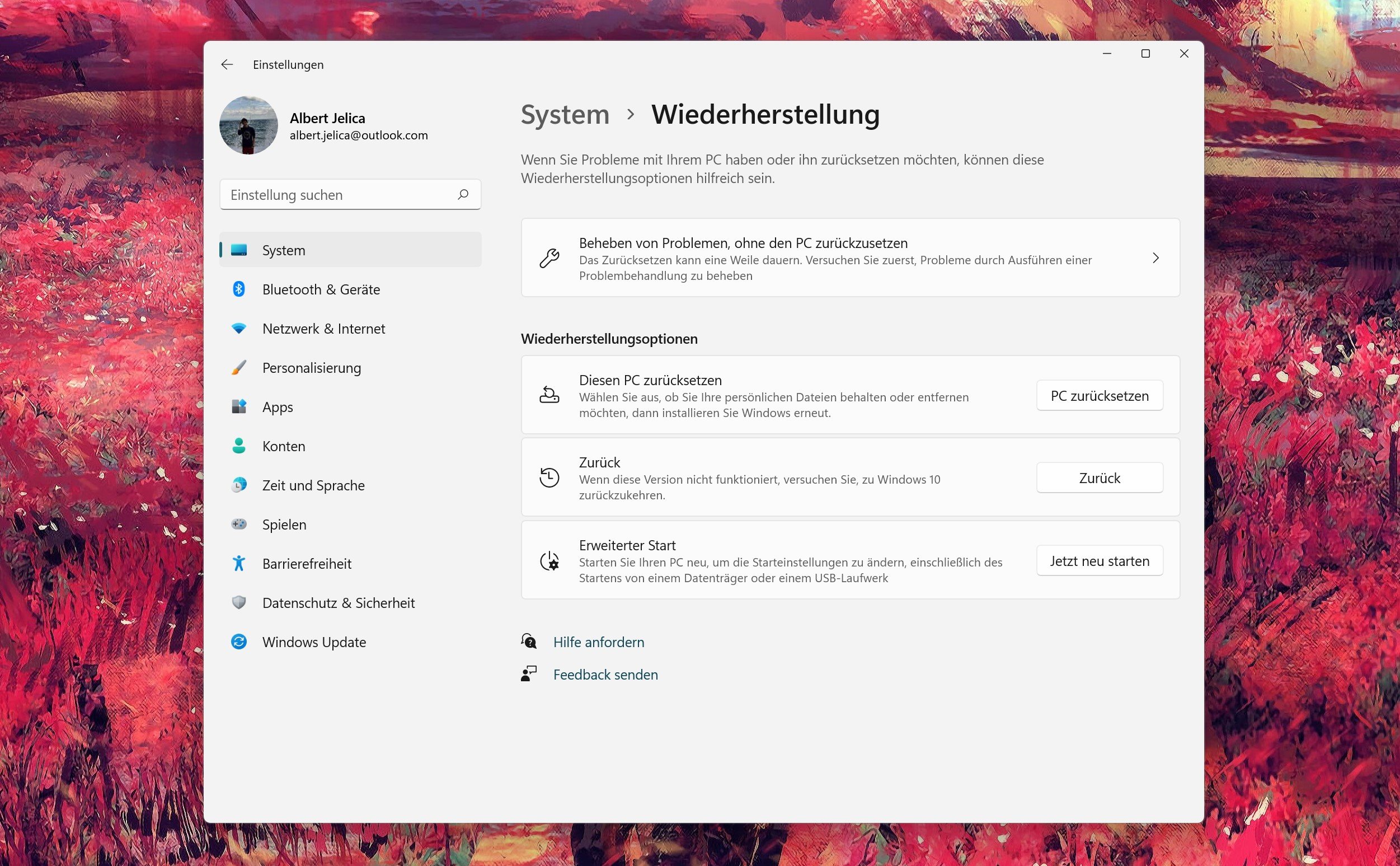
Task: Click the magnifier search icon
Action: tap(463, 195)
